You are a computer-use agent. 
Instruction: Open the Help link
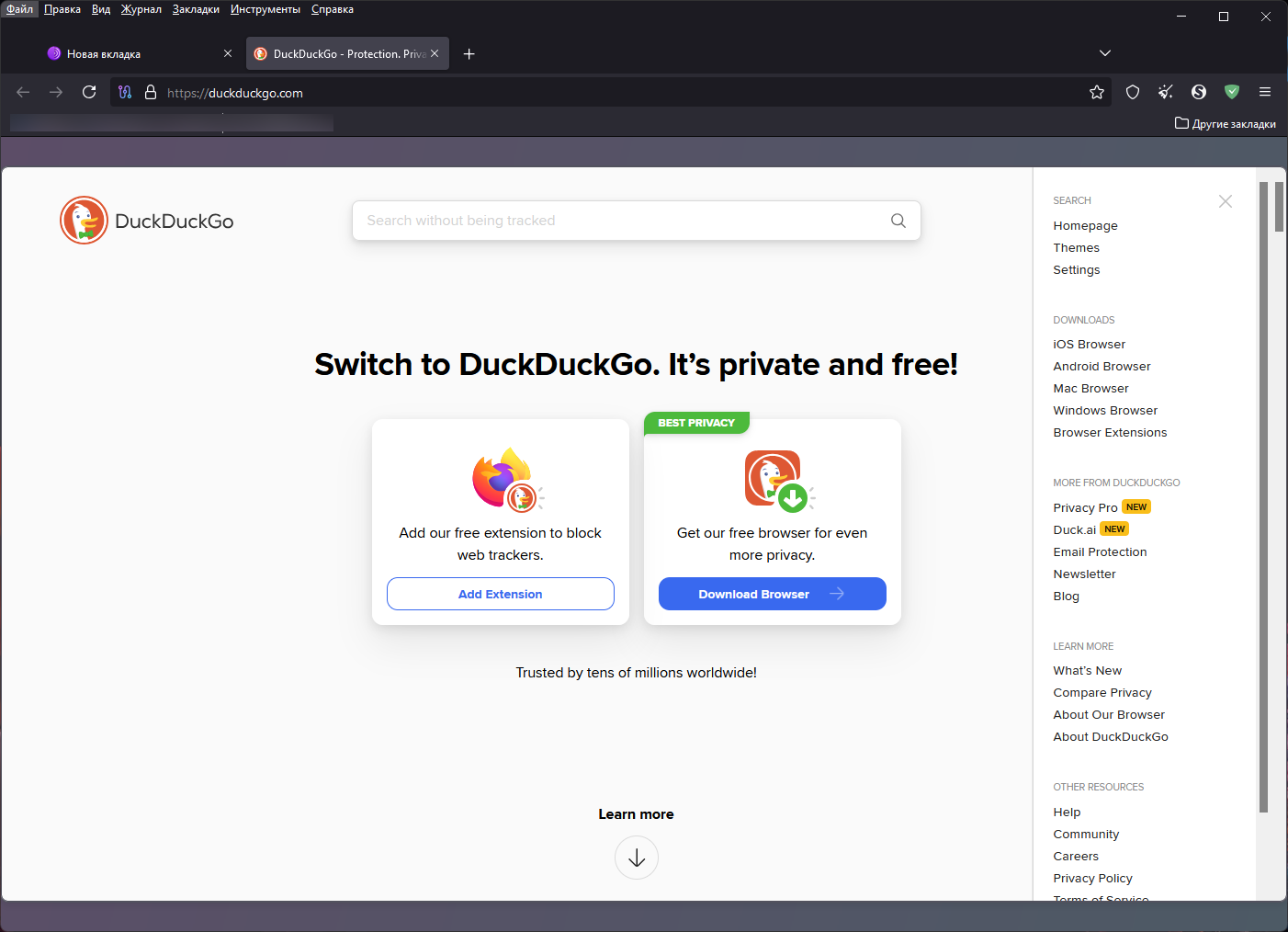(1067, 813)
